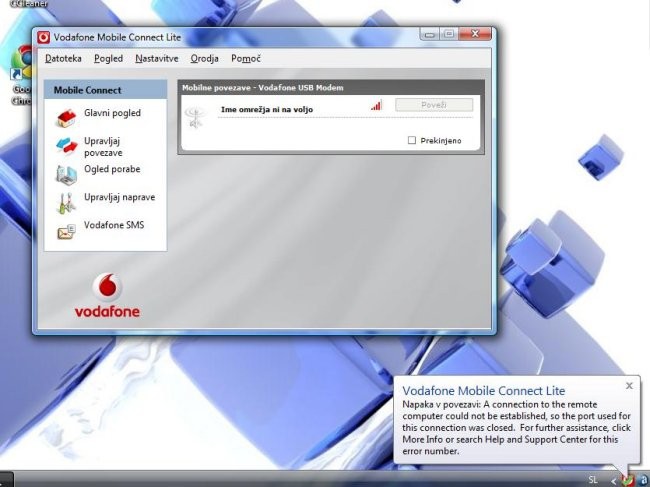Click Vodafone SMS envelope icon
Image resolution: width=650 pixels, height=487 pixels.
tap(66, 231)
